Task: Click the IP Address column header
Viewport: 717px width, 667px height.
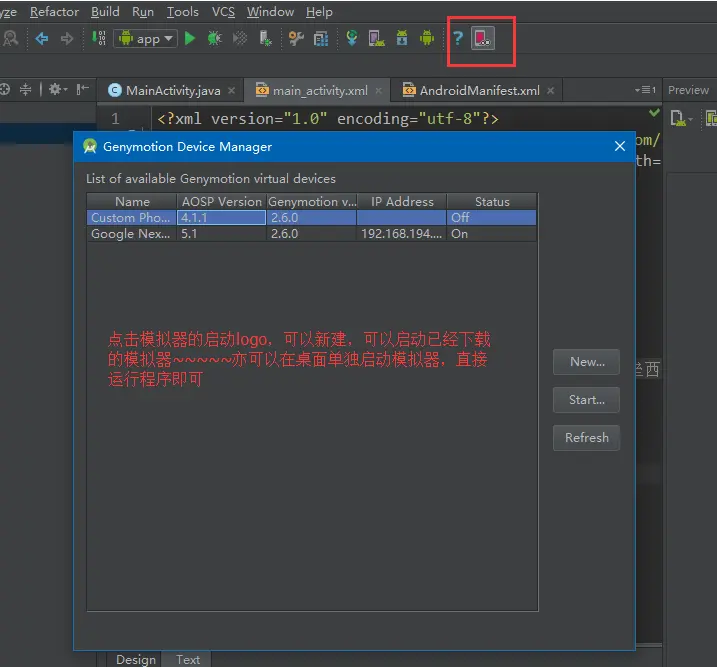Action: coord(401,202)
